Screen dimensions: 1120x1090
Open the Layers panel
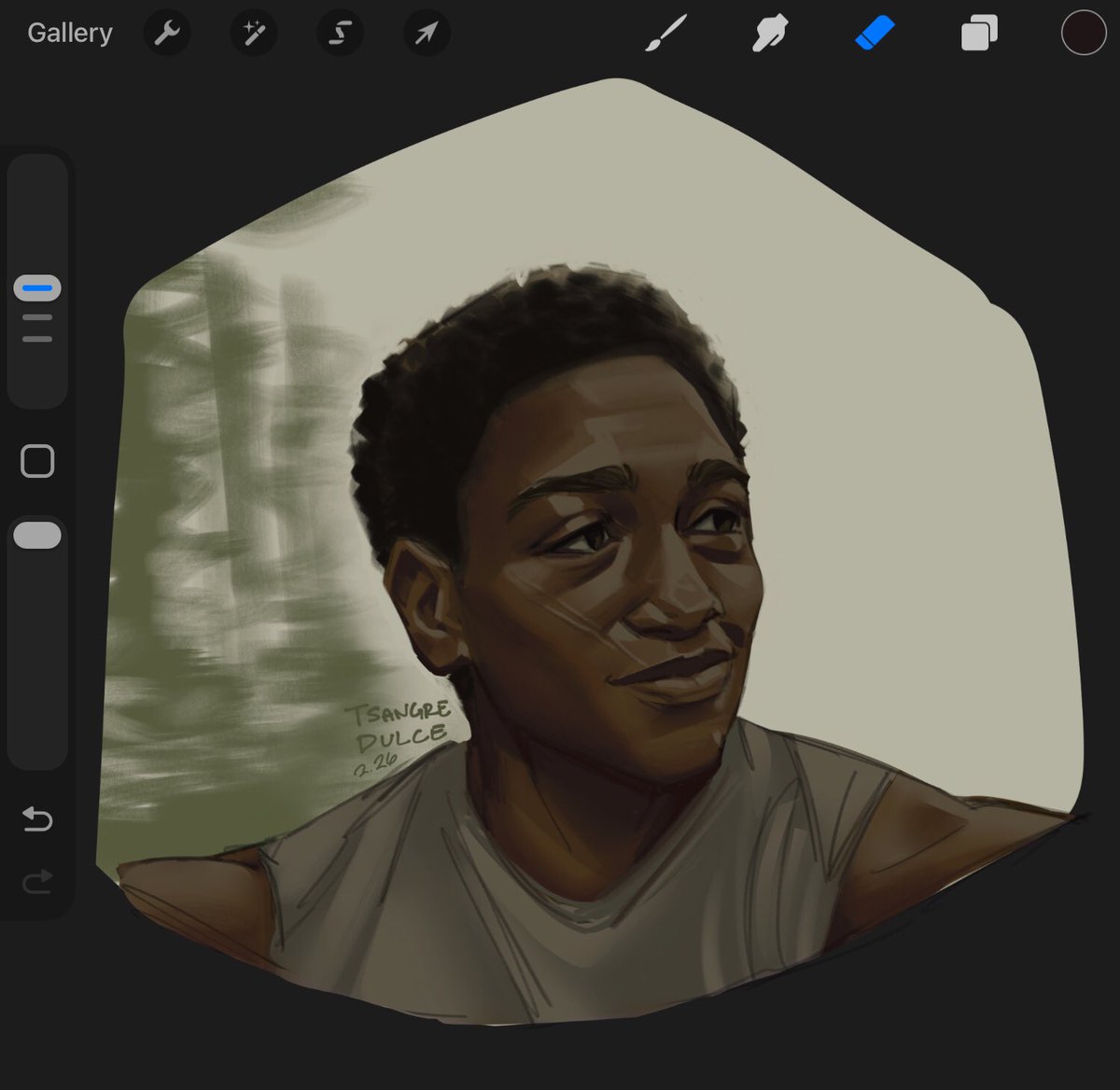point(979,34)
